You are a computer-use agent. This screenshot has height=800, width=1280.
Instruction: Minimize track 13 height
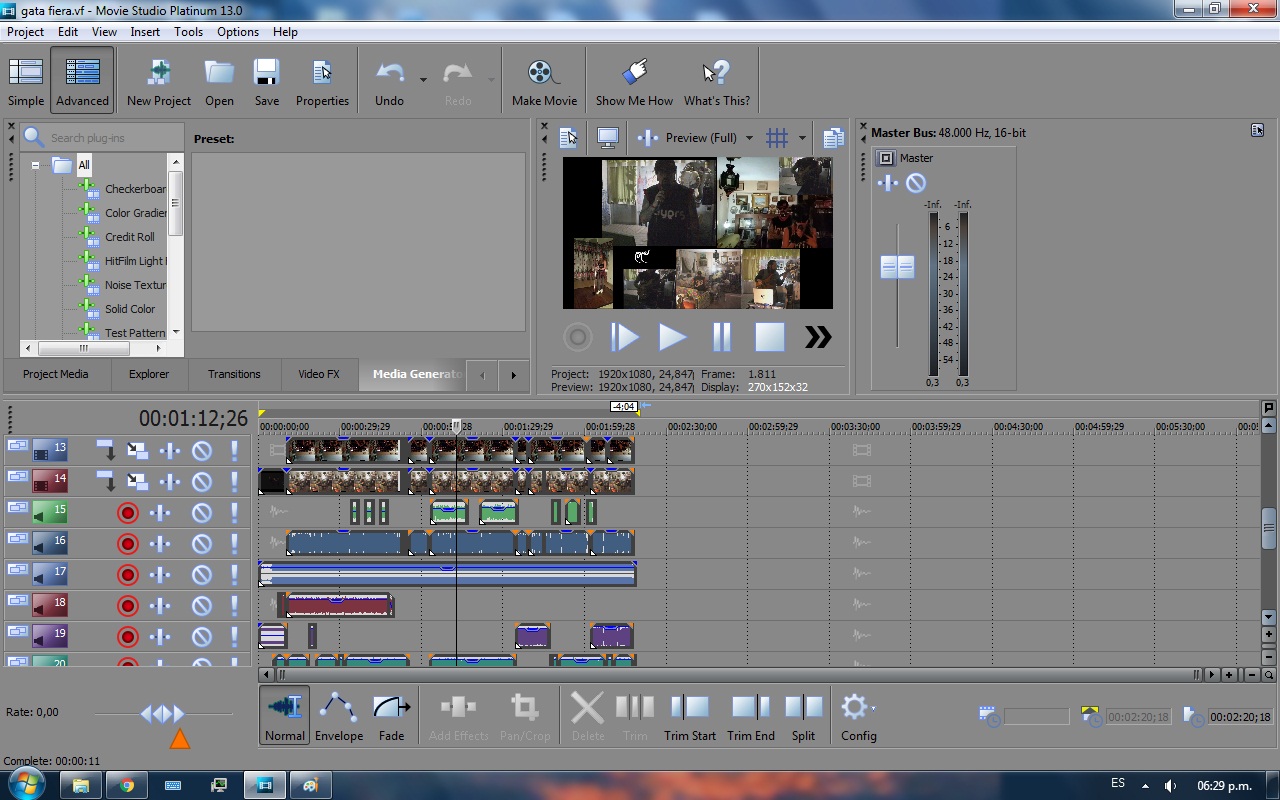pos(17,445)
